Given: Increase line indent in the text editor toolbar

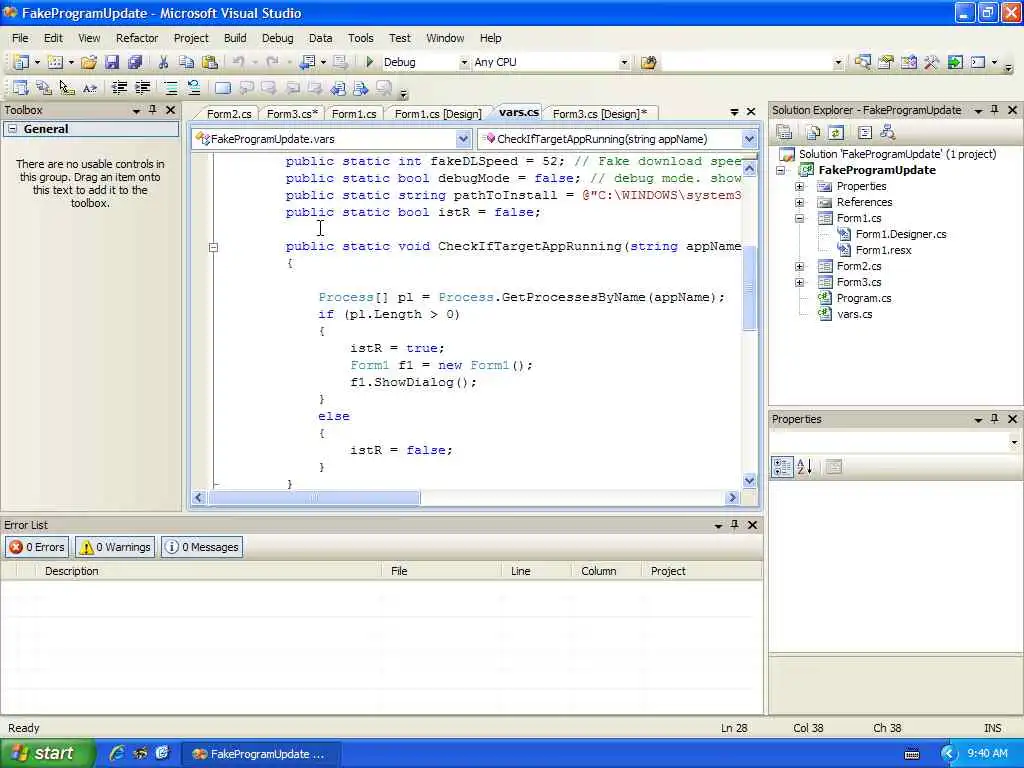Looking at the screenshot, I should (142, 88).
